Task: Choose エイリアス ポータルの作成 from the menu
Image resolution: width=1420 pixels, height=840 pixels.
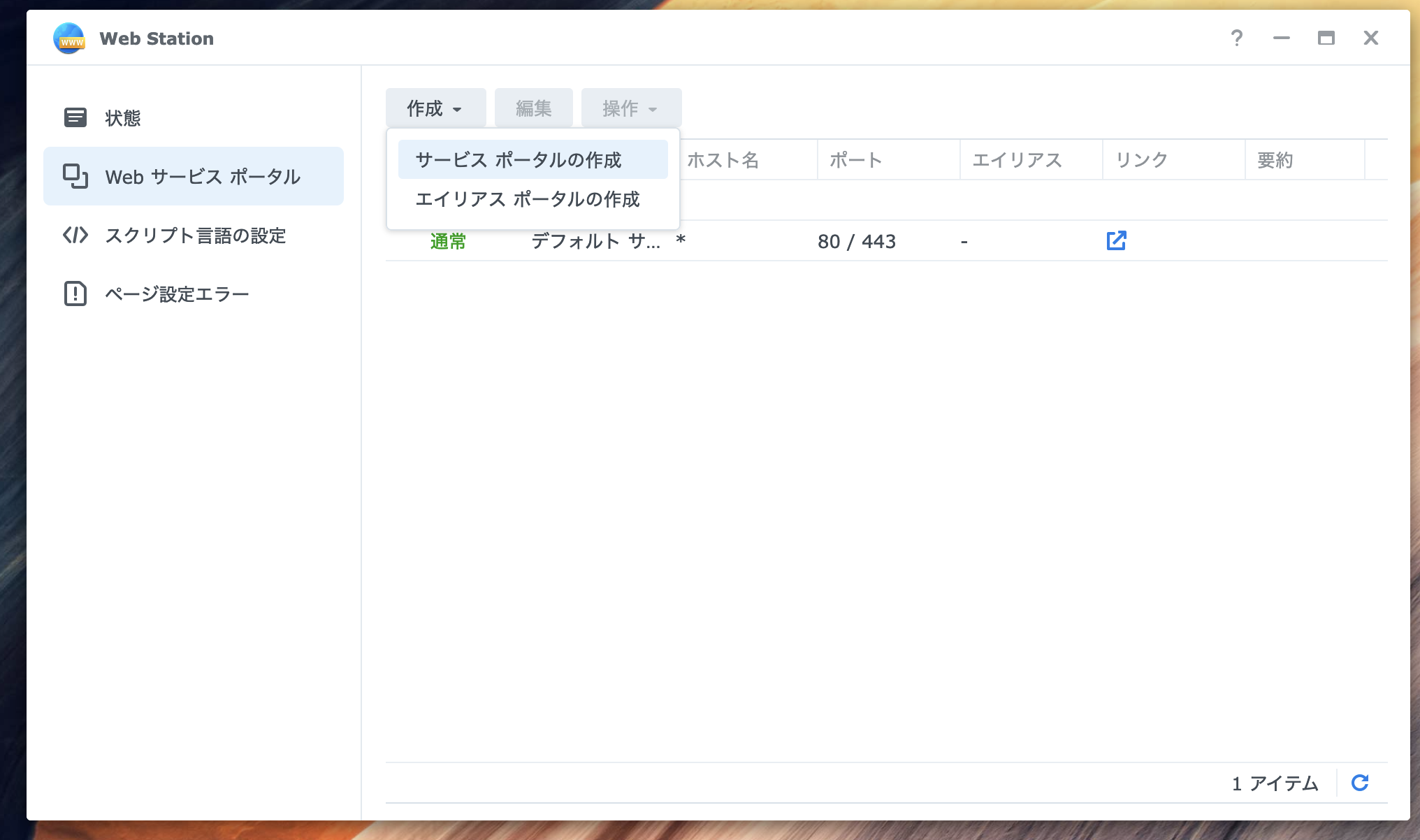Action: [529, 200]
